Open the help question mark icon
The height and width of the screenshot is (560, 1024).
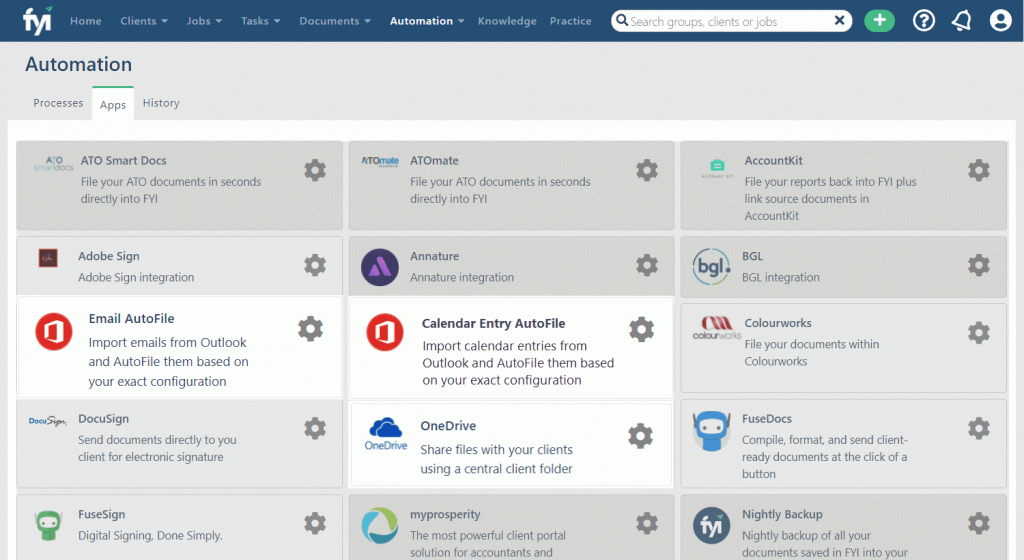point(923,21)
